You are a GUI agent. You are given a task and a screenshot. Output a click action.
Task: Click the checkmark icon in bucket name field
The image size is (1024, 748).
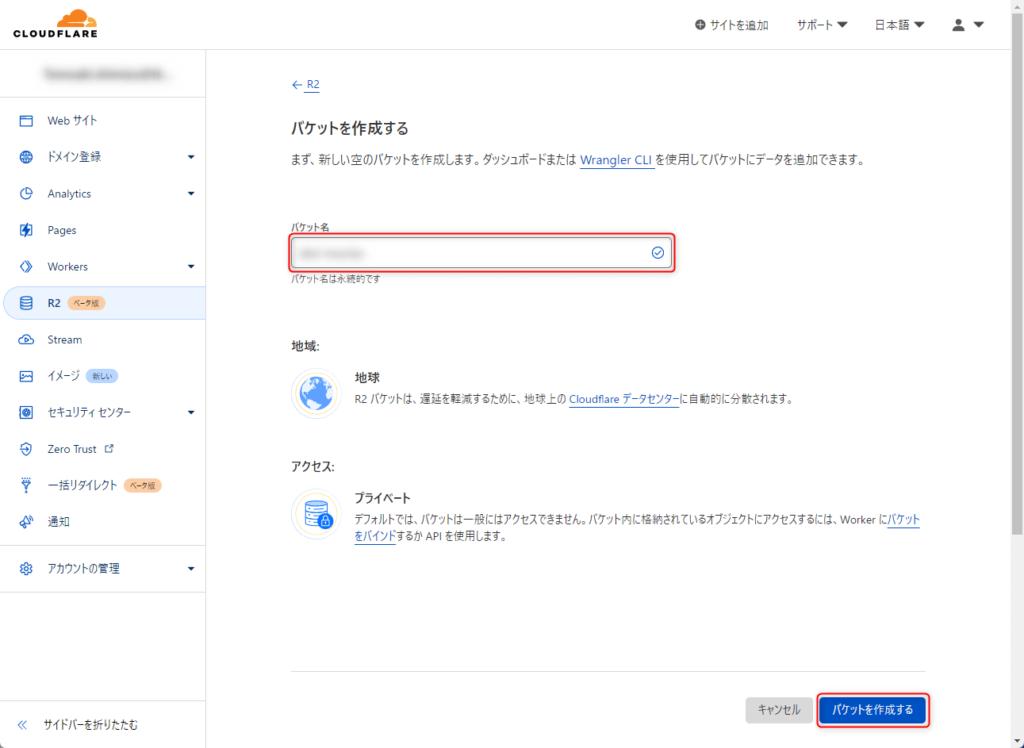(658, 253)
